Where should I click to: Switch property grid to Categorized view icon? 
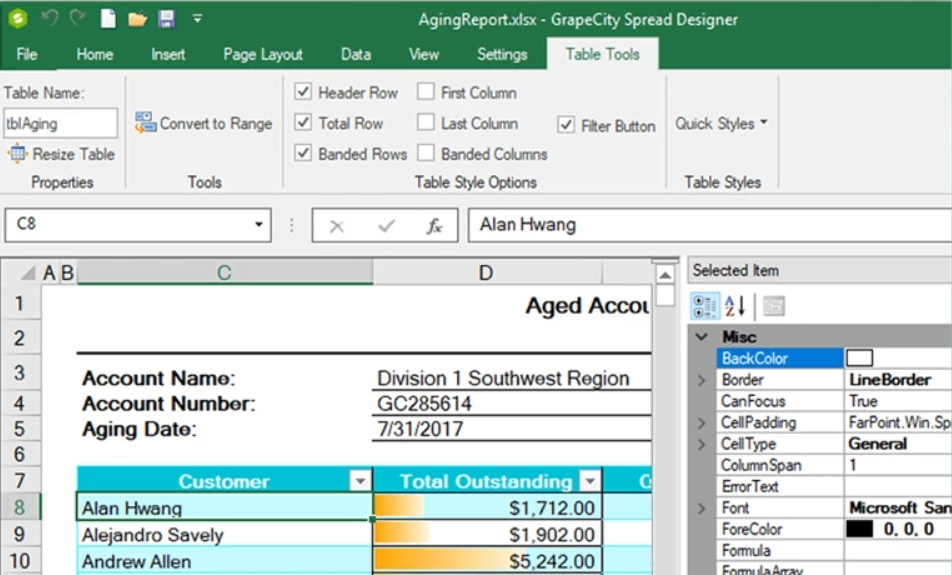click(x=704, y=306)
